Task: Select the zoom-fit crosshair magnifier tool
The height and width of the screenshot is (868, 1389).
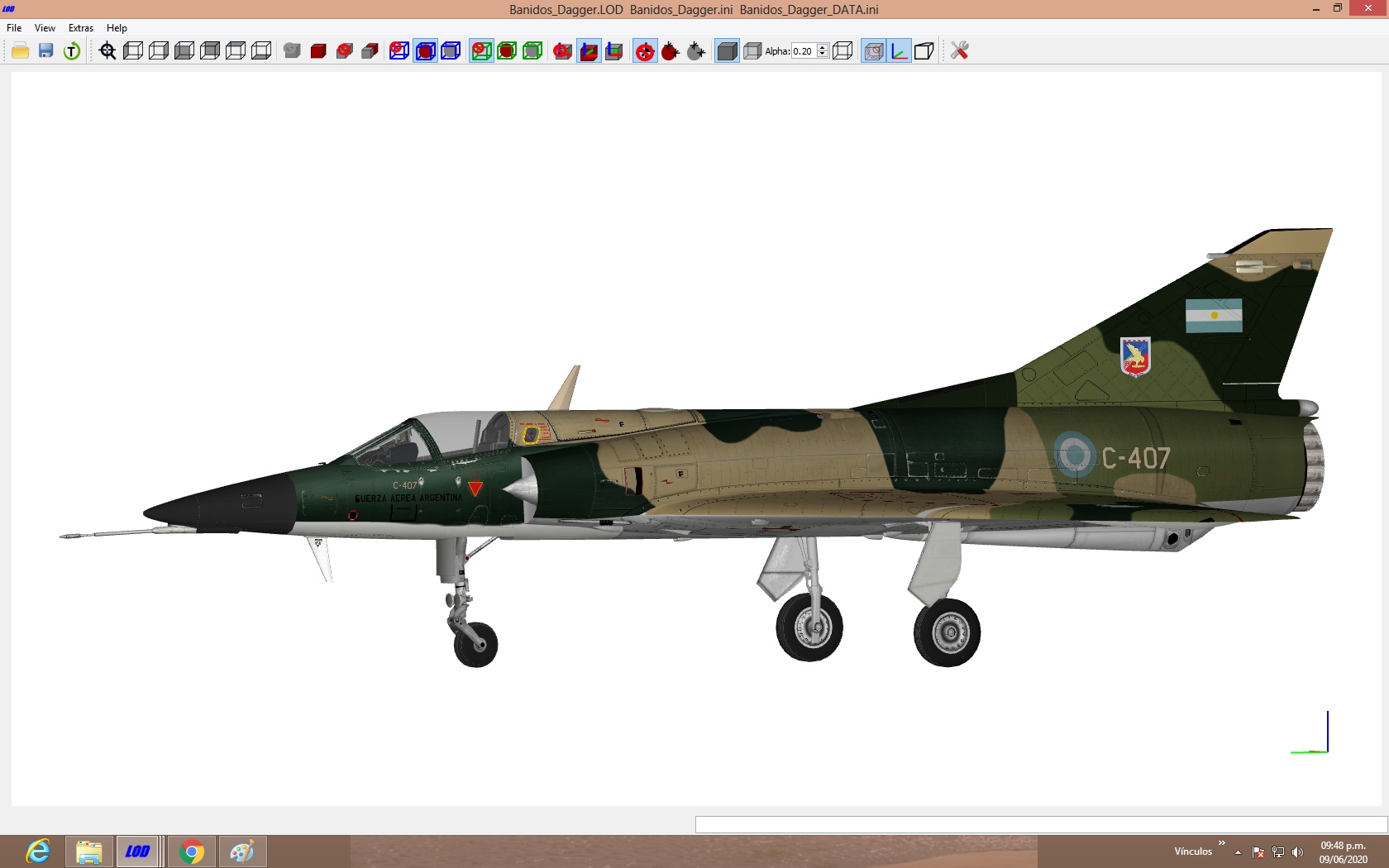Action: click(x=107, y=51)
